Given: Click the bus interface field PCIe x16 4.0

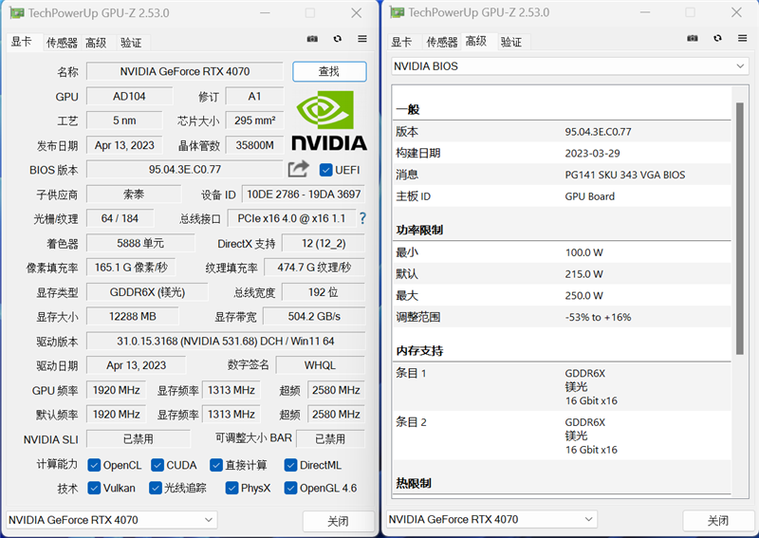Looking at the screenshot, I should coord(291,218).
